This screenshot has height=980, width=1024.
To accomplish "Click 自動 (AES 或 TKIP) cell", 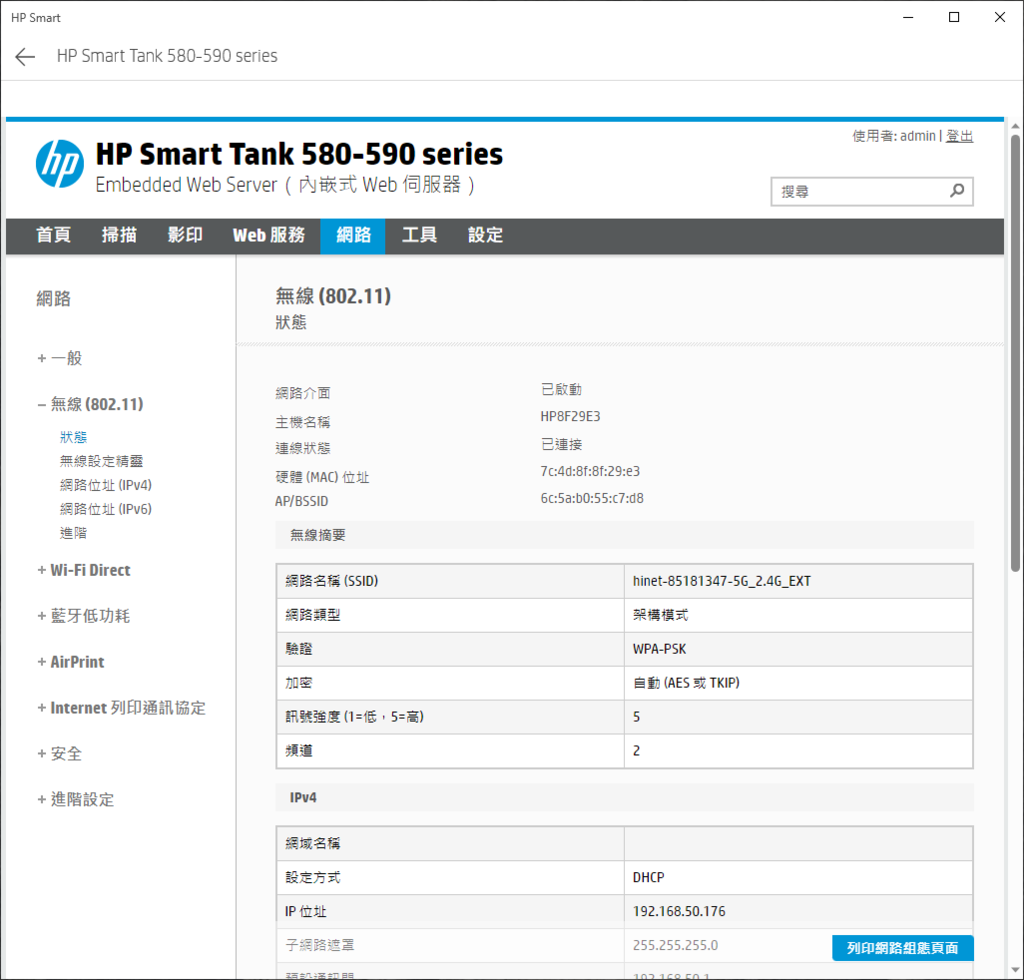I will tap(799, 683).
